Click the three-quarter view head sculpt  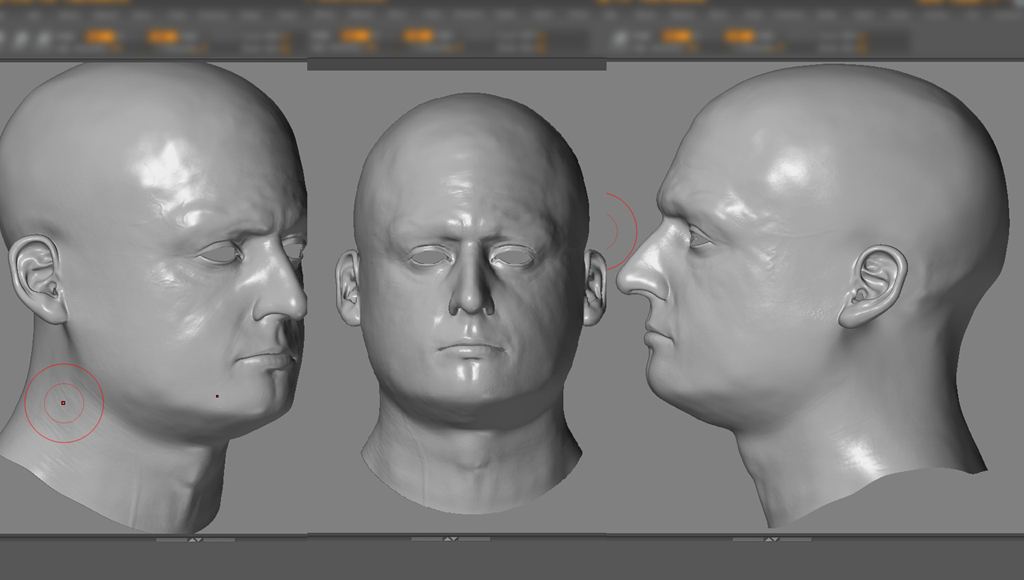(153, 297)
